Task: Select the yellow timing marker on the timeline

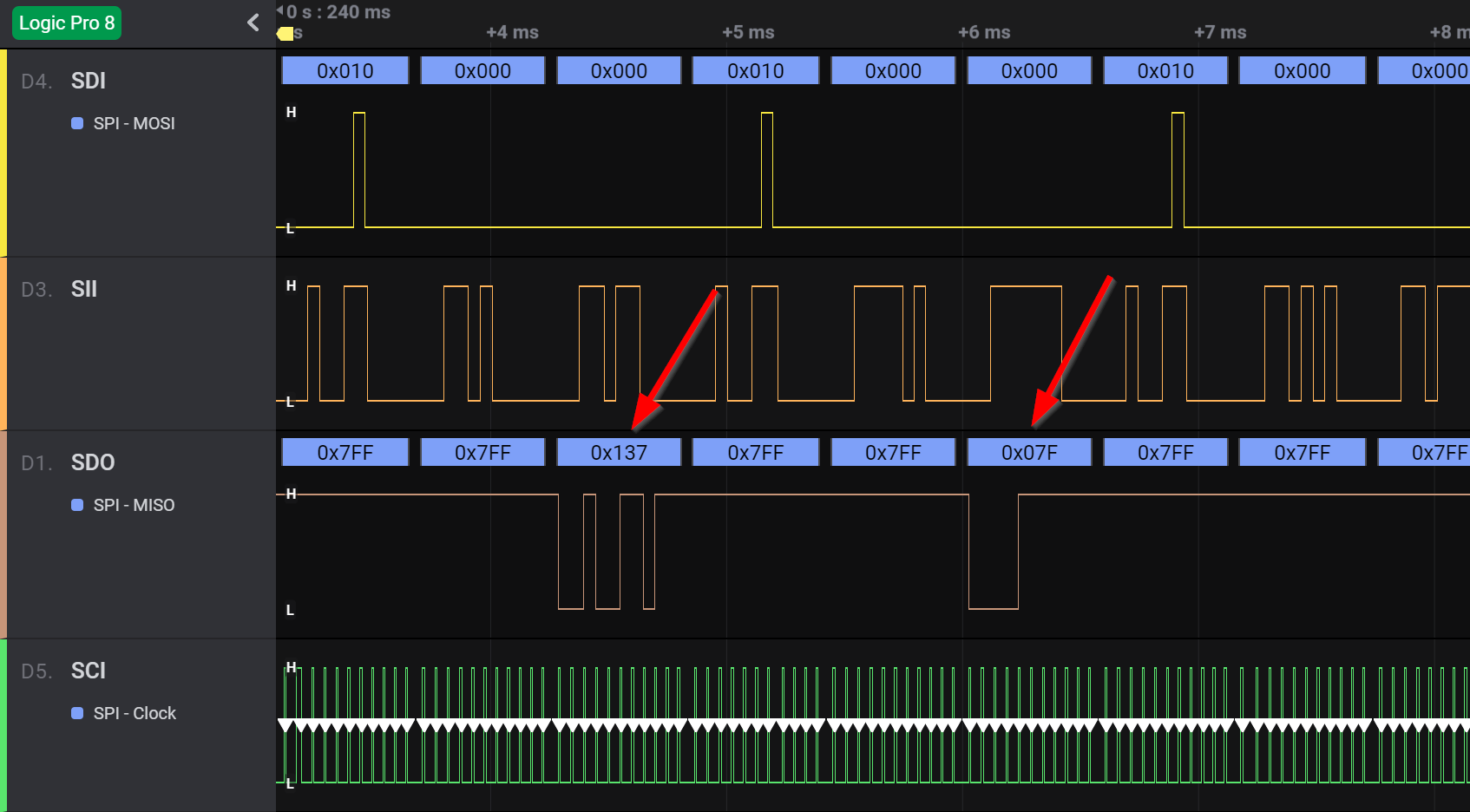Action: coord(285,34)
